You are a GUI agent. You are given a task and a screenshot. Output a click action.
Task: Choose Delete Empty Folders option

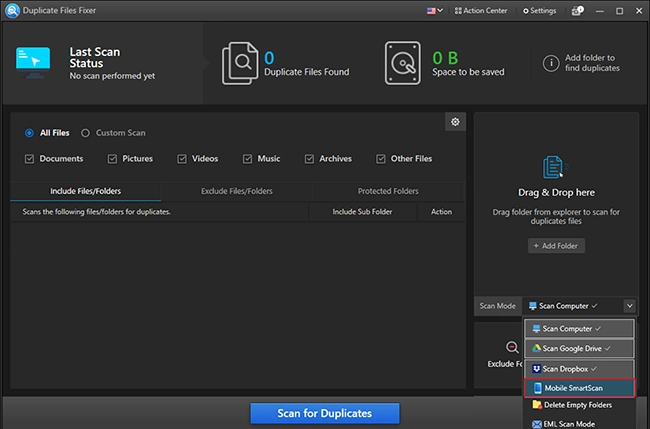pos(579,405)
